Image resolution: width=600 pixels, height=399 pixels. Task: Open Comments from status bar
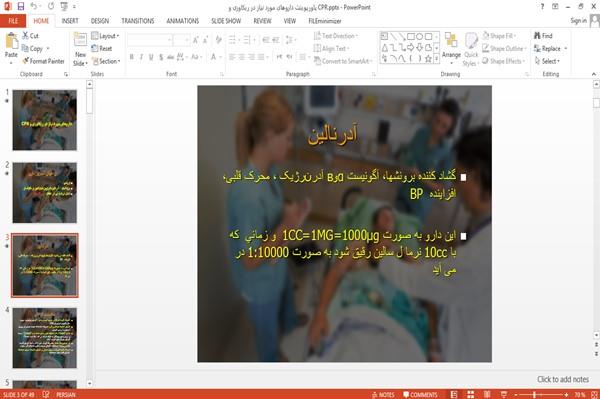pos(420,394)
